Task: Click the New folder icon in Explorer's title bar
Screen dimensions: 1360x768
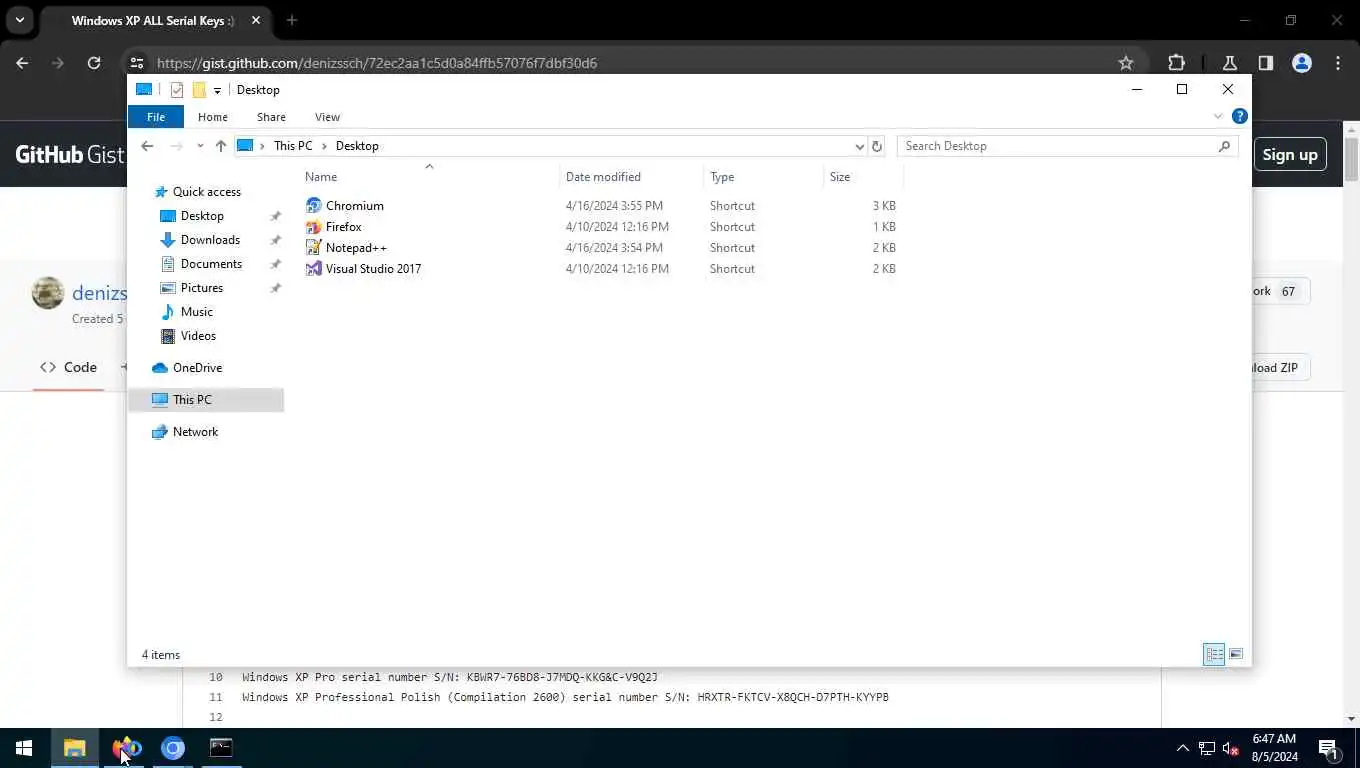Action: coord(199,90)
